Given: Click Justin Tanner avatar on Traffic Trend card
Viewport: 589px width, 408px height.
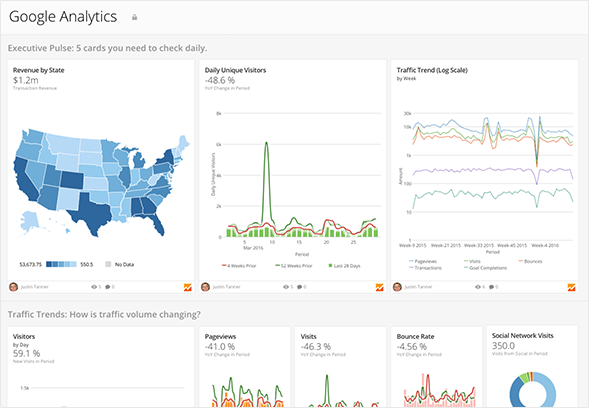Looking at the screenshot, I should 397,287.
